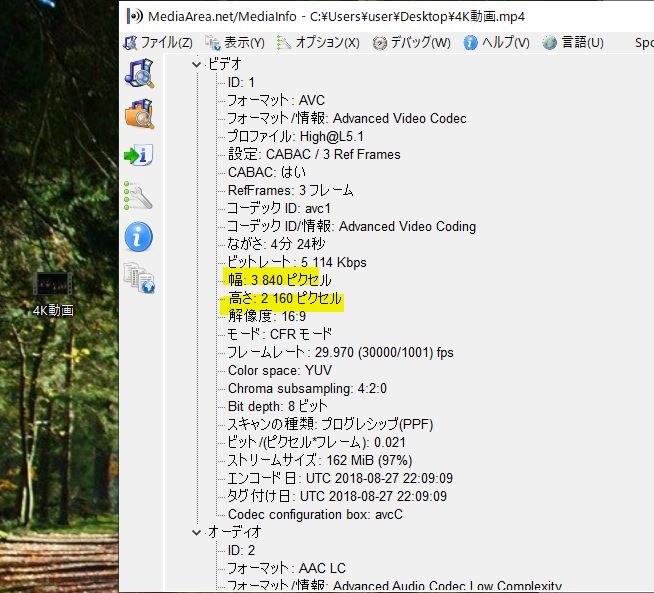Screen dimensions: 654x593
Task: Open the ファイル(Z) menu
Action: click(158, 43)
